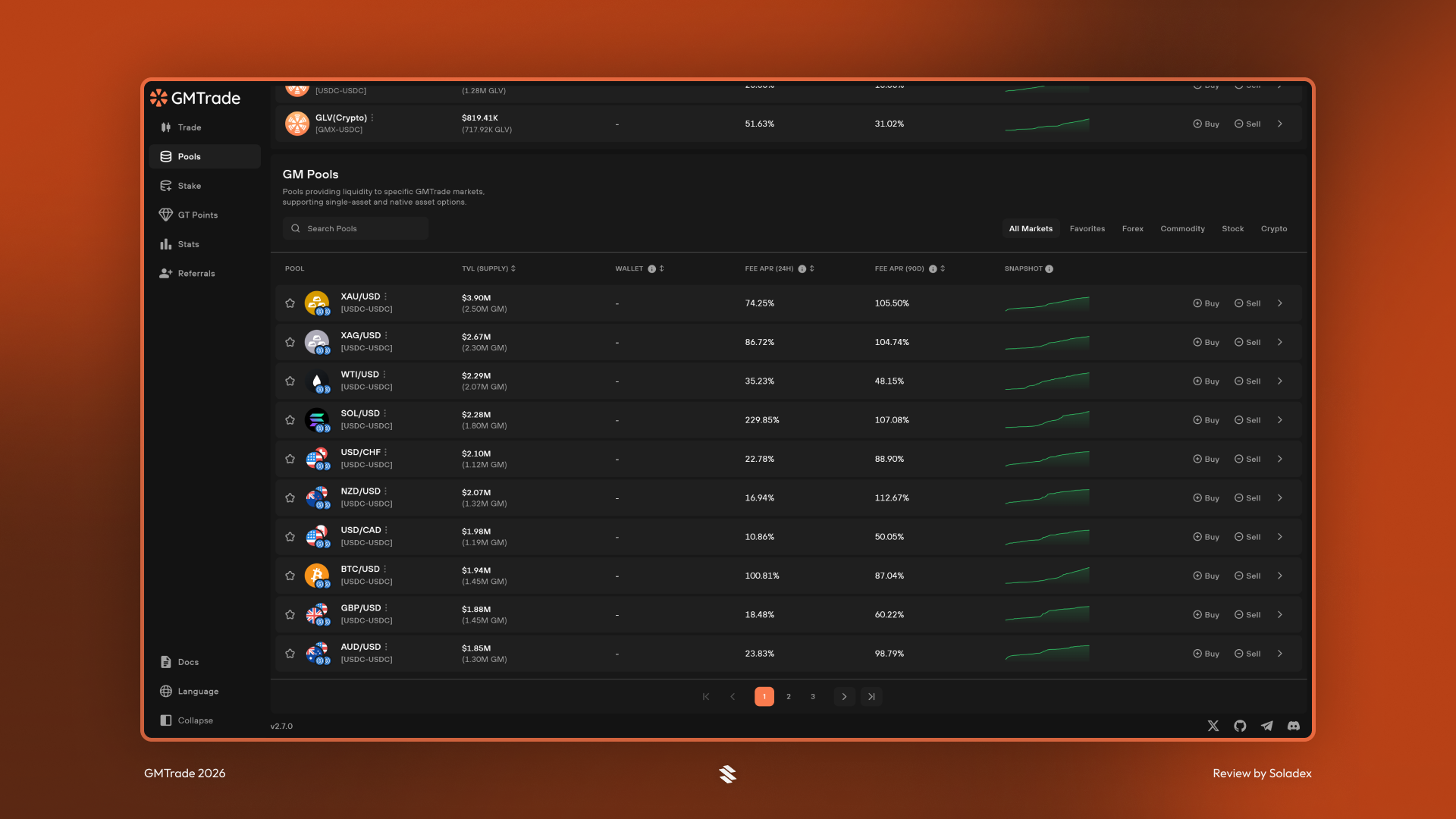Click Sell on the XAG/USD row
The width and height of the screenshot is (1456, 819).
tap(1247, 342)
